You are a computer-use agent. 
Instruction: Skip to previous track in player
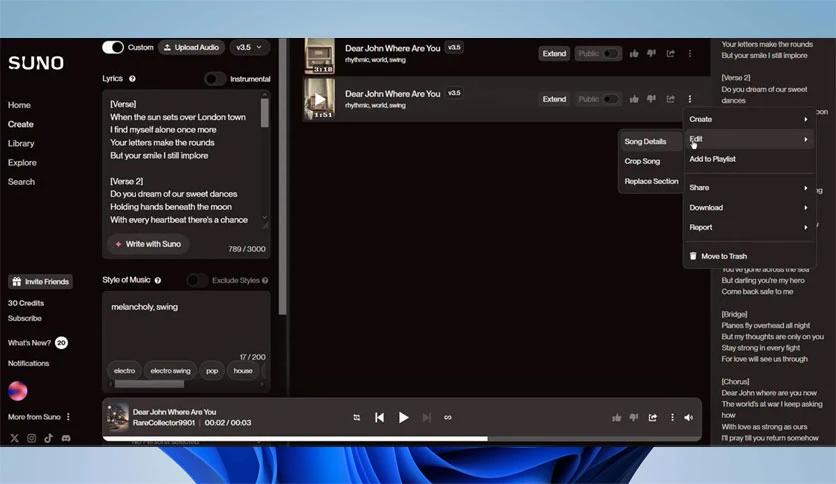pos(379,417)
